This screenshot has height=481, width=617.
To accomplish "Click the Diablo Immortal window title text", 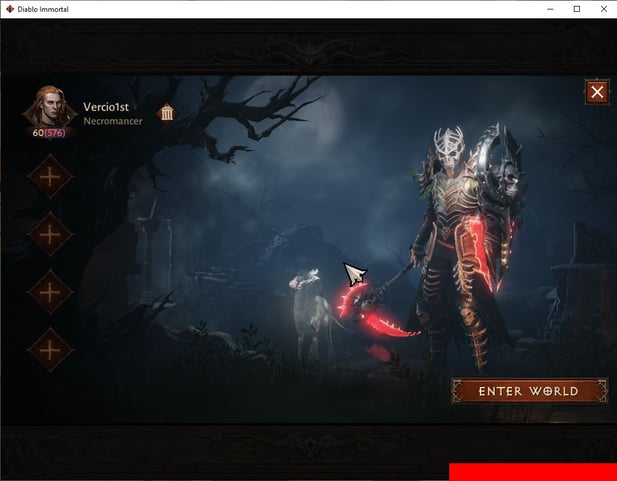I will [49, 9].
